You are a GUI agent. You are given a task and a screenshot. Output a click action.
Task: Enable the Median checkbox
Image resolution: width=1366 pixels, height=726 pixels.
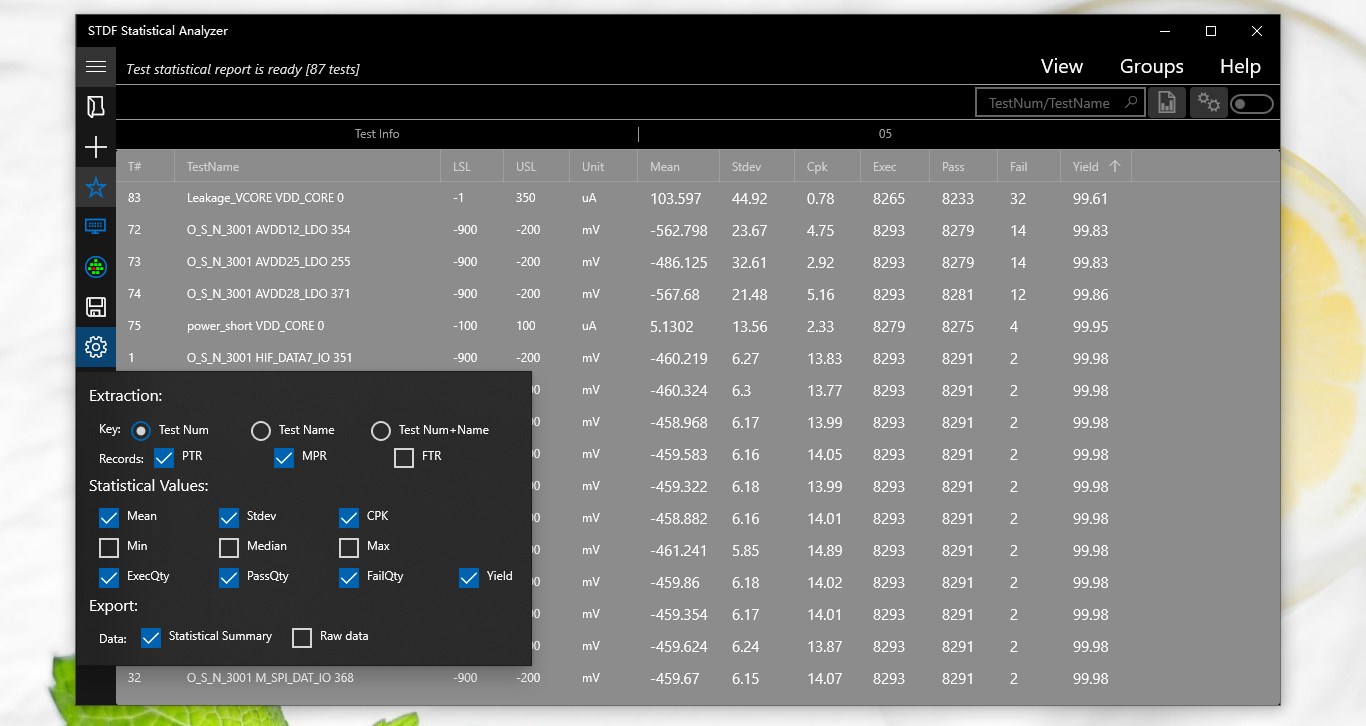tap(229, 548)
